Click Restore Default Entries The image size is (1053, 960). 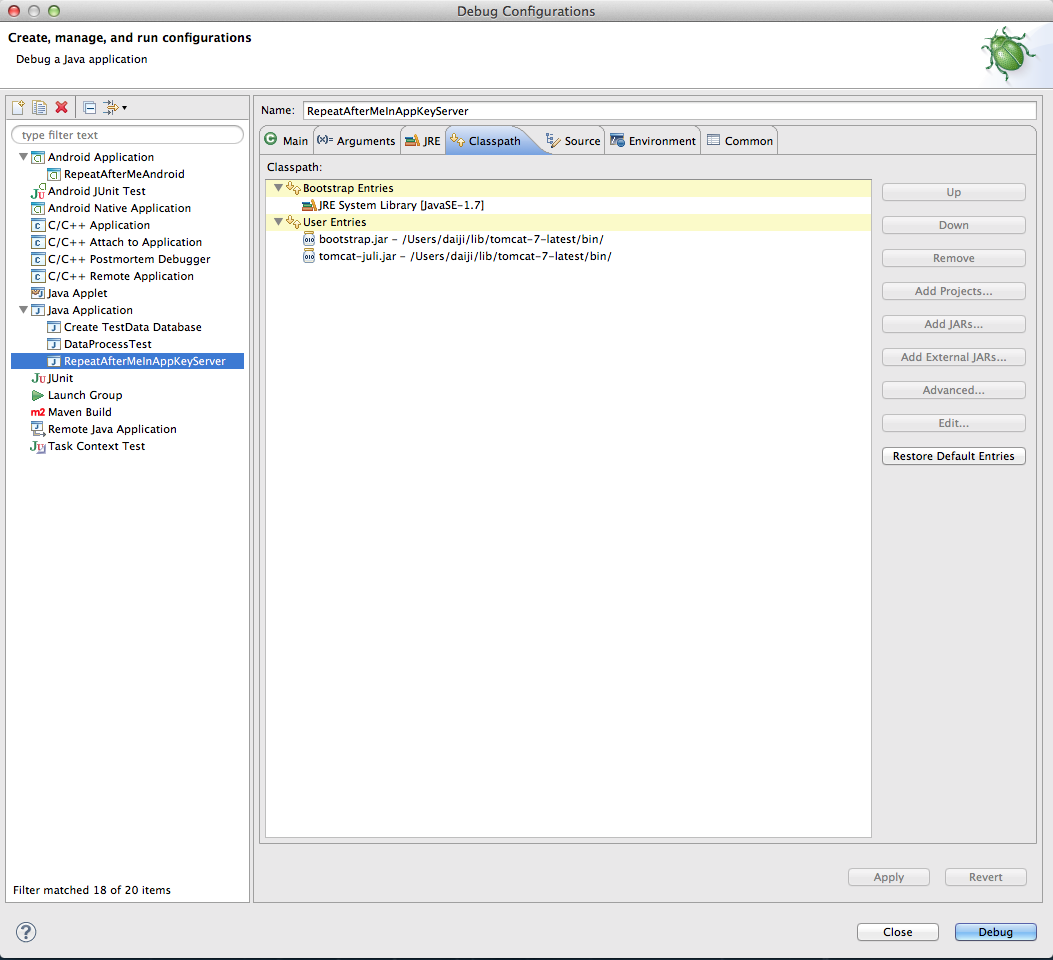[x=953, y=455]
